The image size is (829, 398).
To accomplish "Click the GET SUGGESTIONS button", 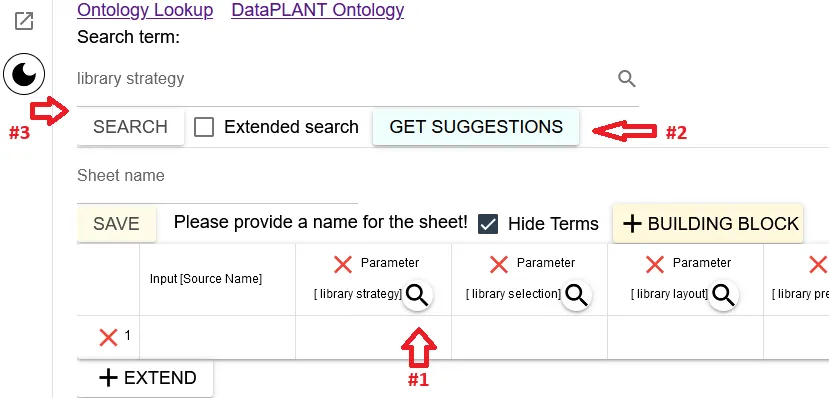I will tap(476, 127).
